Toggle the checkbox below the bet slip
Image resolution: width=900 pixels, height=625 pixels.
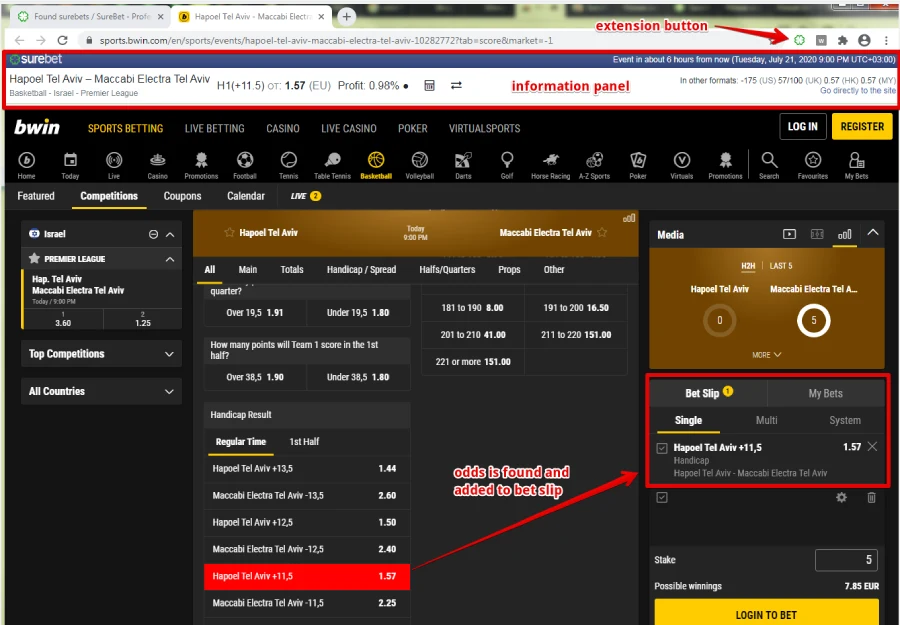pyautogui.click(x=661, y=497)
